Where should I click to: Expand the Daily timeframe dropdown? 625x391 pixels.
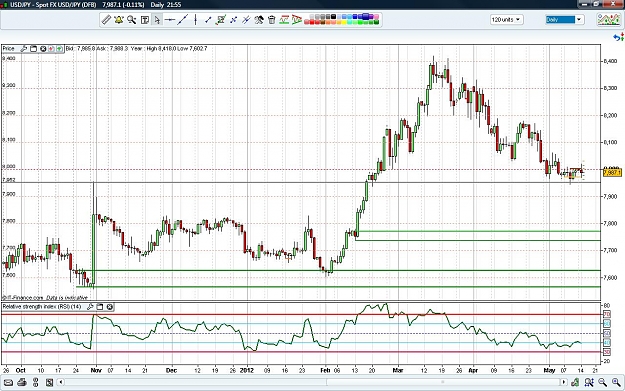pos(564,20)
